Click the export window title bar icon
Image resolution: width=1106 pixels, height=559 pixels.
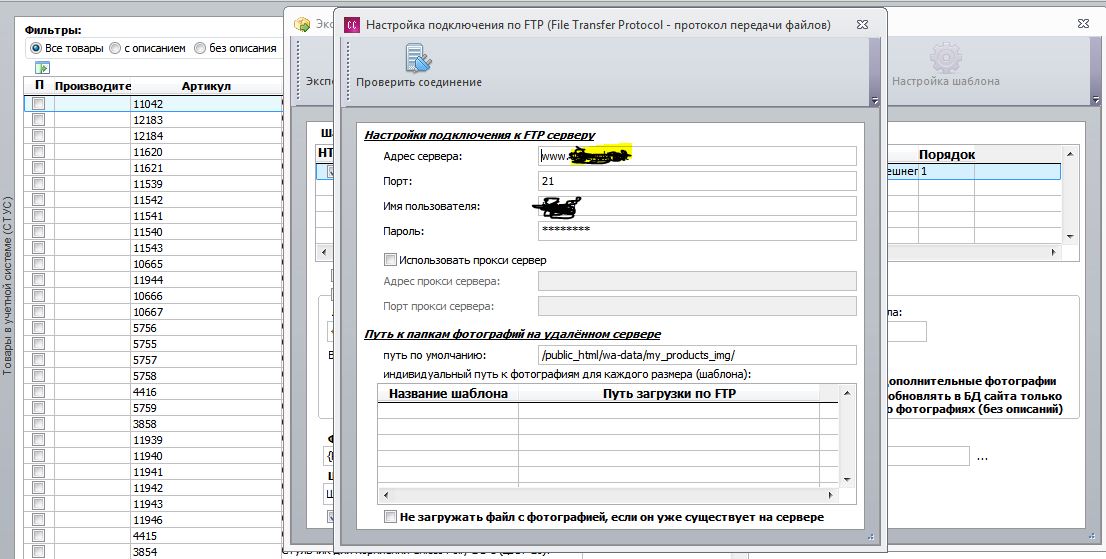tap(302, 25)
